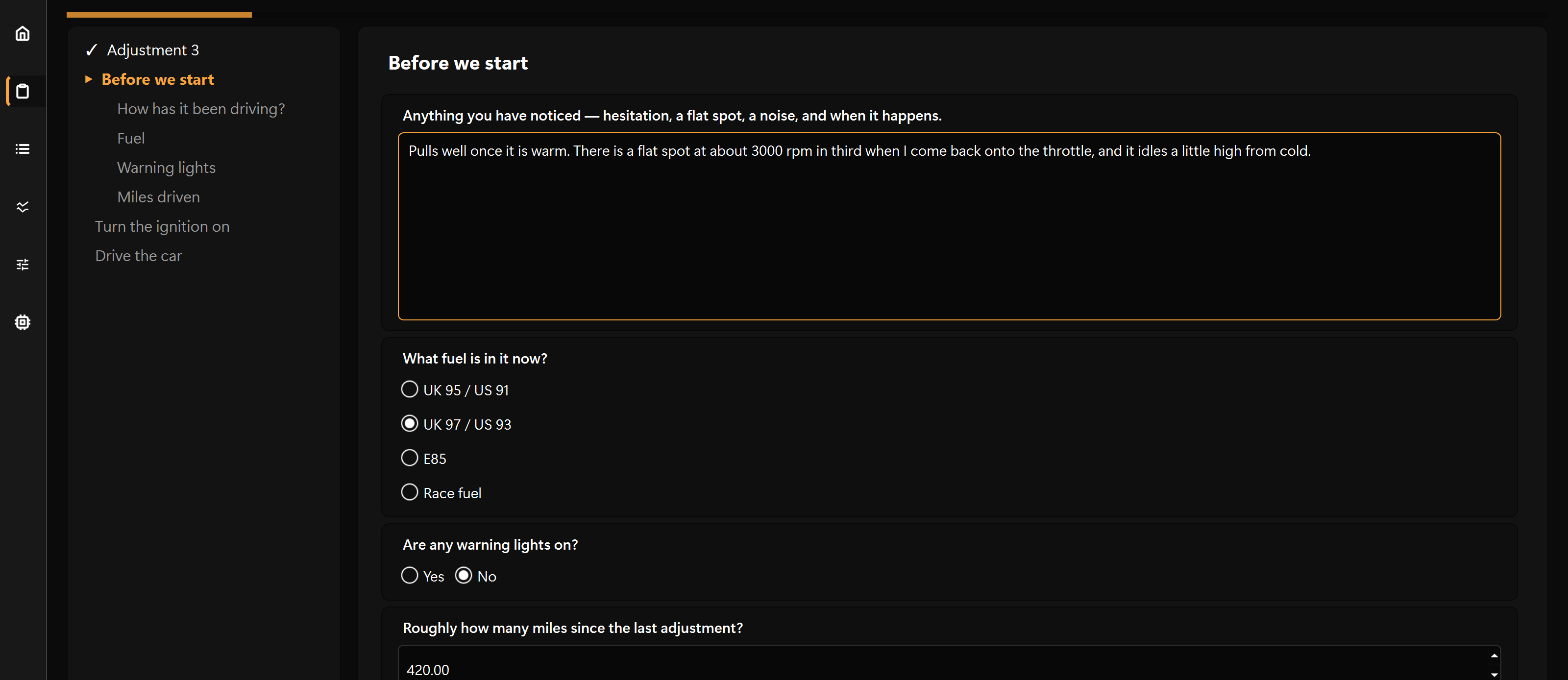
Task: Select Race fuel radio button
Action: click(410, 492)
